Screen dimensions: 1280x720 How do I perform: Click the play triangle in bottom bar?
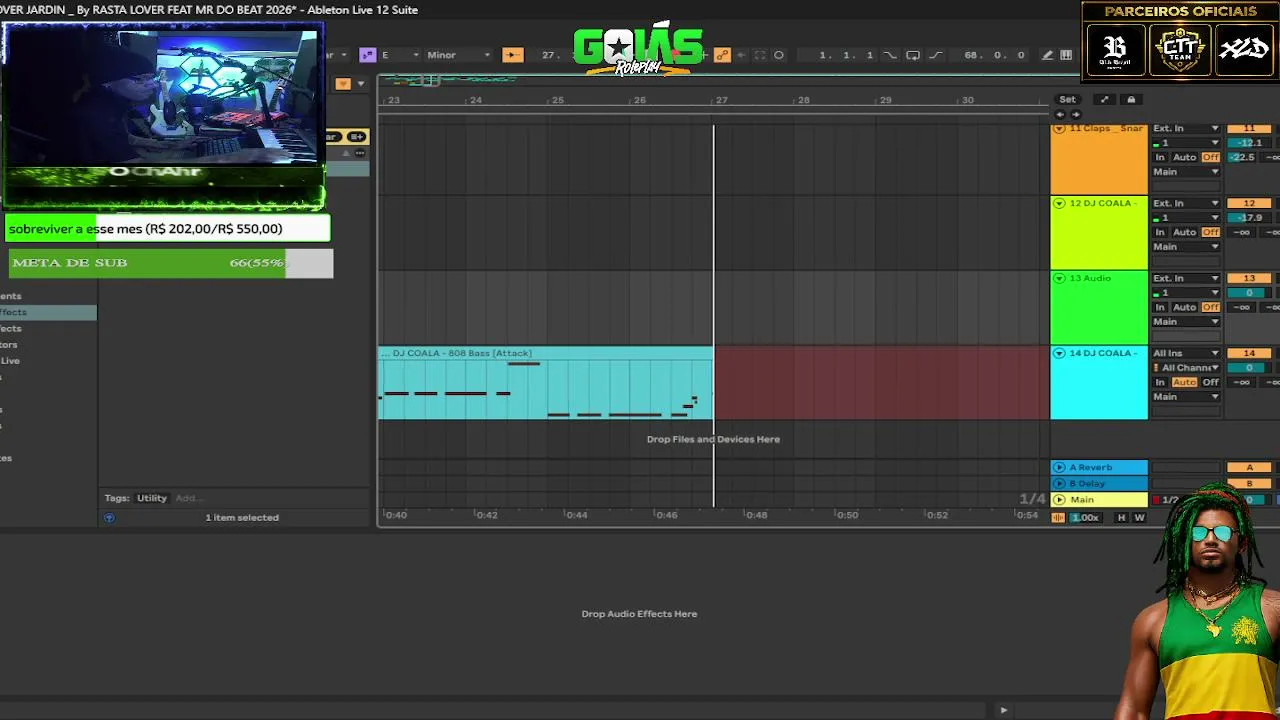coord(1003,710)
